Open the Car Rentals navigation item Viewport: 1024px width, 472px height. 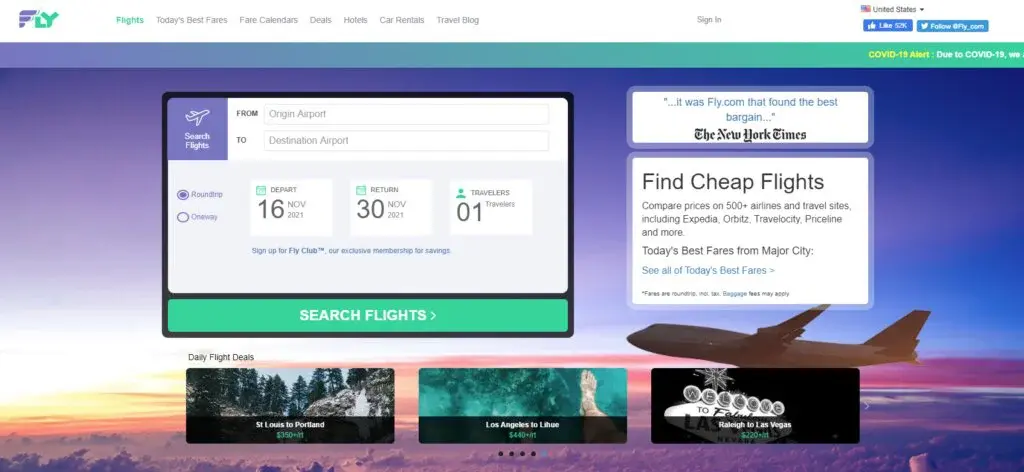pyautogui.click(x=402, y=20)
